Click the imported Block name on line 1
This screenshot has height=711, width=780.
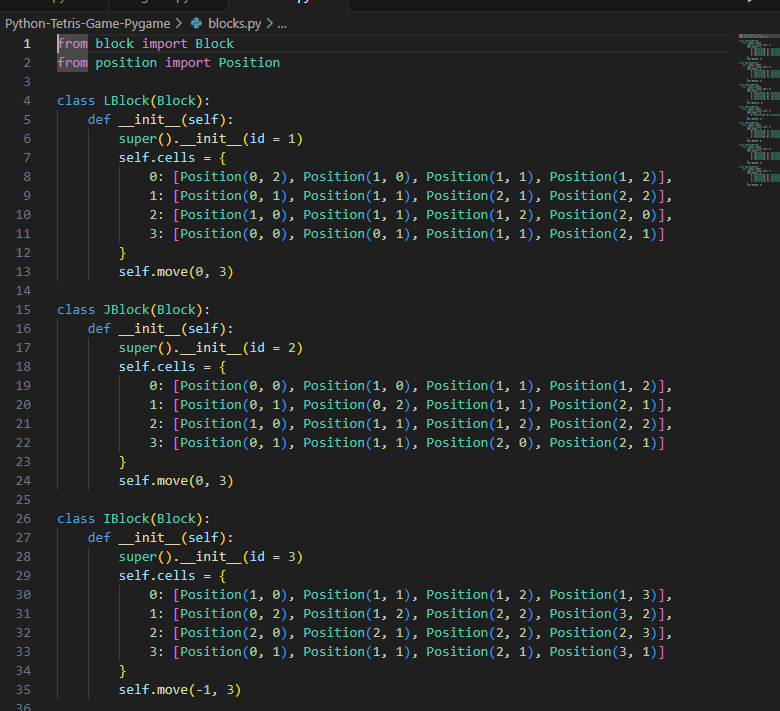[x=214, y=44]
